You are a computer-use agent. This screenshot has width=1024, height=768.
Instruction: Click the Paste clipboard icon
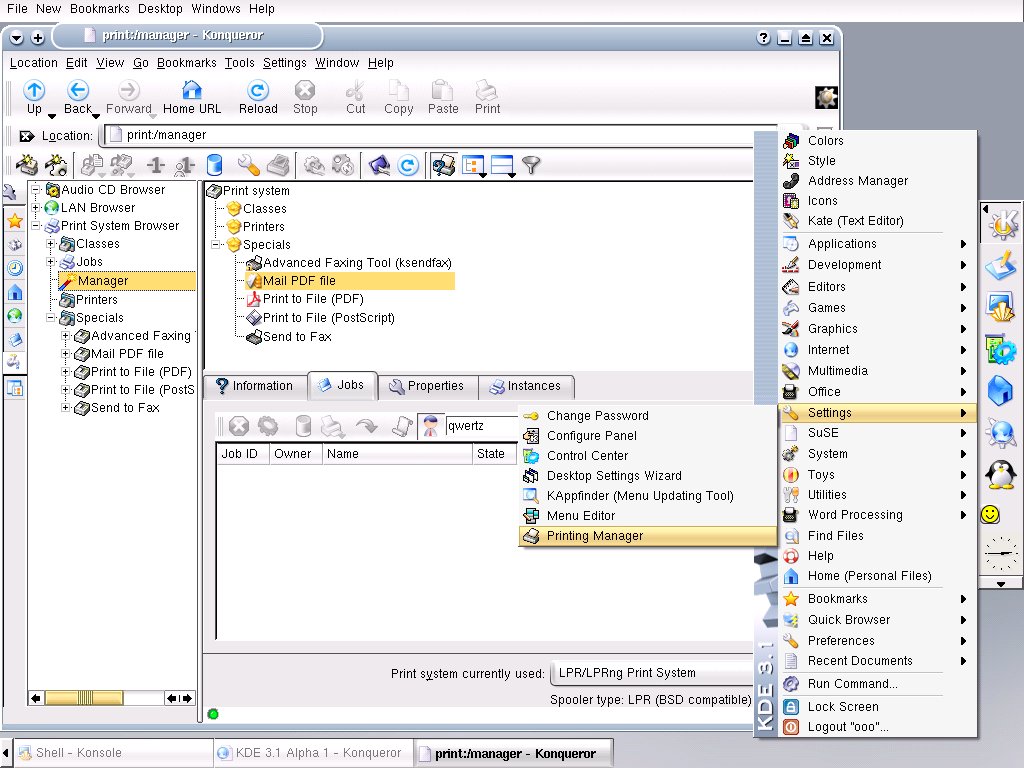(443, 90)
